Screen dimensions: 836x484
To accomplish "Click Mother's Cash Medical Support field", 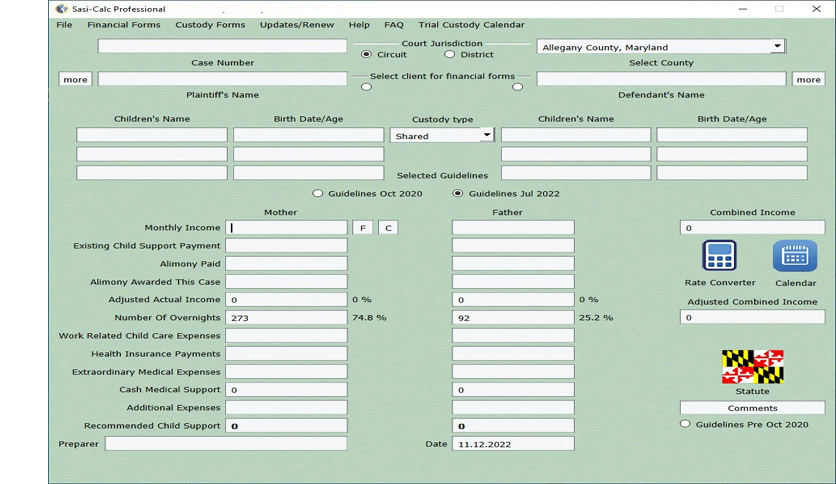I will click(286, 390).
